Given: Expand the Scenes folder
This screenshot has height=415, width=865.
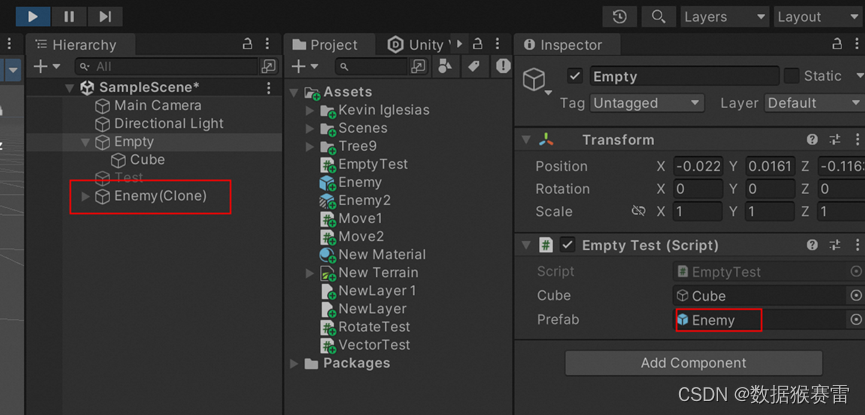Looking at the screenshot, I should coord(310,129).
